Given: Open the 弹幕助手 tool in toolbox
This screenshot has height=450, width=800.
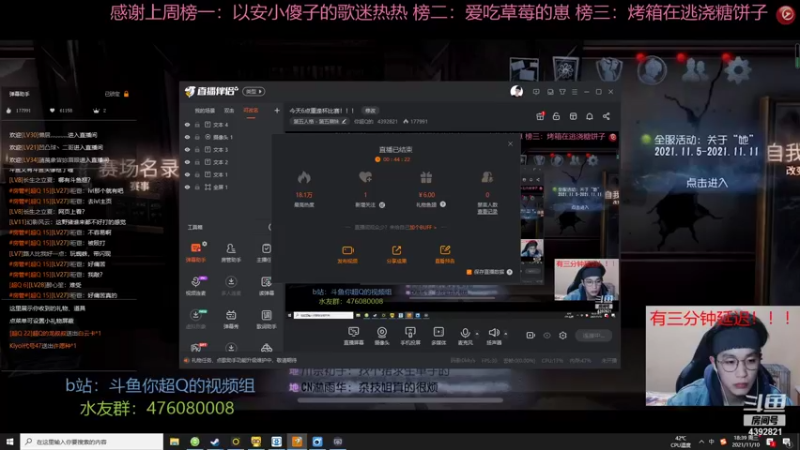Looking at the screenshot, I should click(196, 252).
